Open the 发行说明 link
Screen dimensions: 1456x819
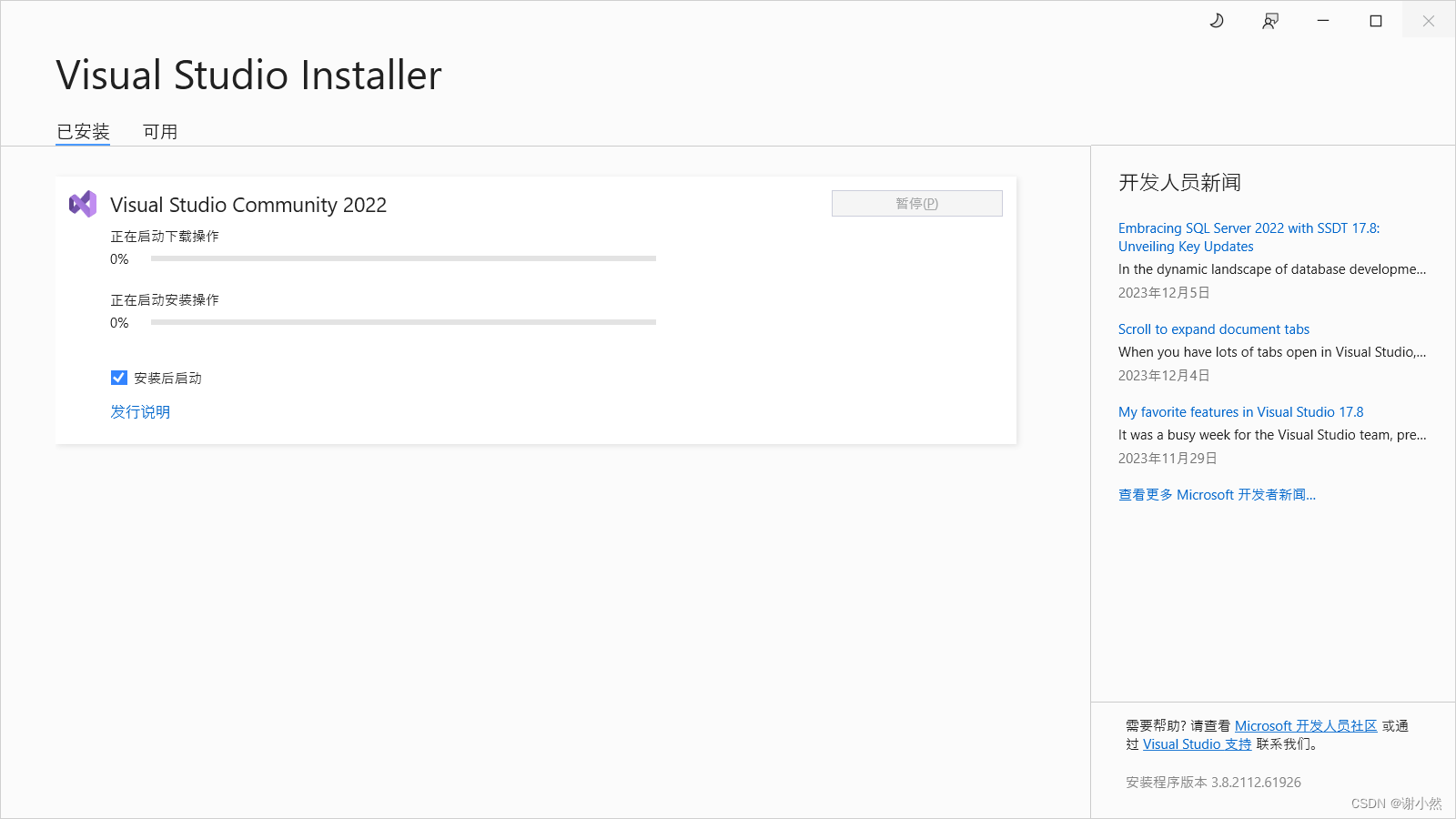[x=140, y=412]
